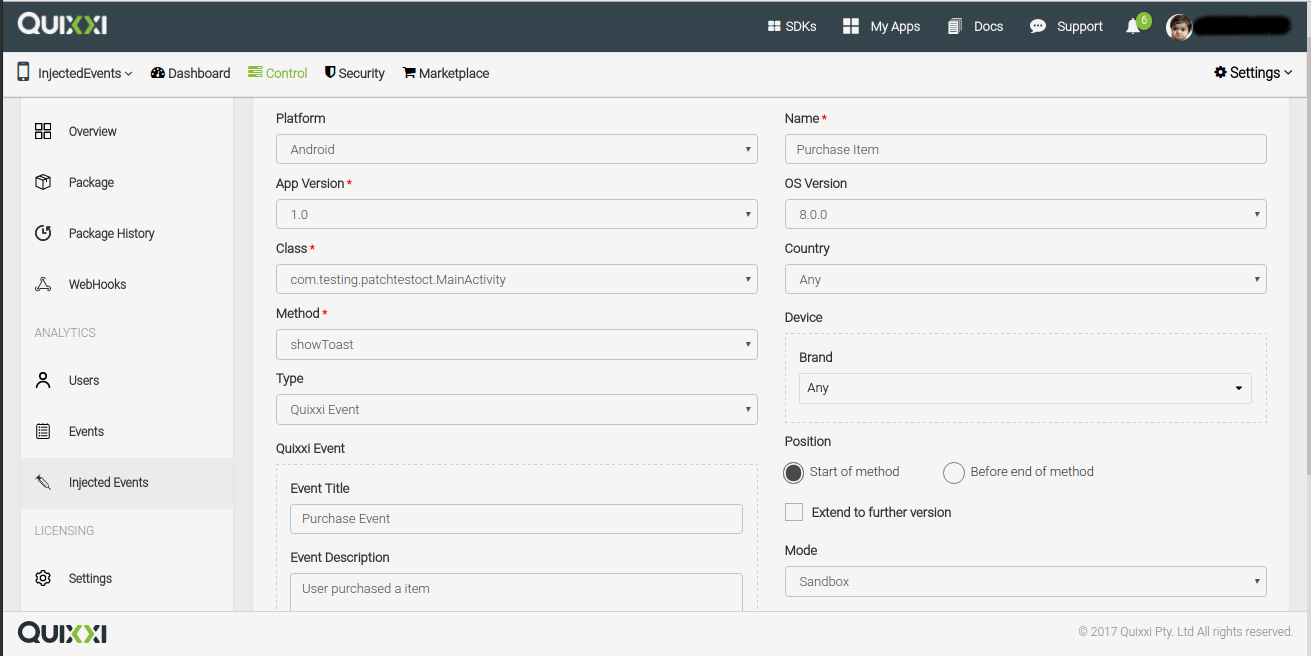Click the Dashboard gauge icon
The width and height of the screenshot is (1311, 656).
coord(157,73)
